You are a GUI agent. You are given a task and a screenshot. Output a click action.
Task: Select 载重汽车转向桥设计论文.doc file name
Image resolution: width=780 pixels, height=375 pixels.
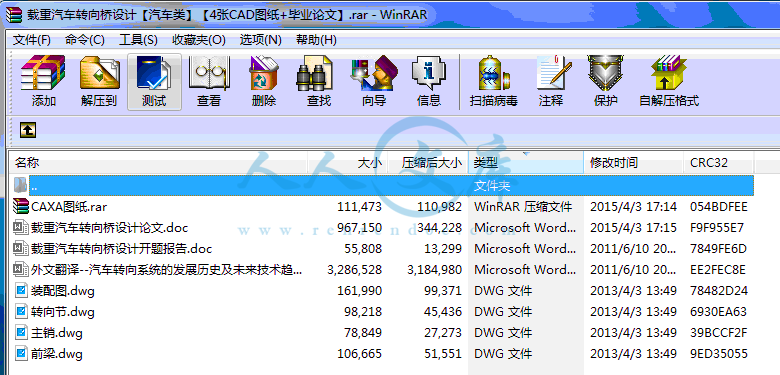pos(109,228)
